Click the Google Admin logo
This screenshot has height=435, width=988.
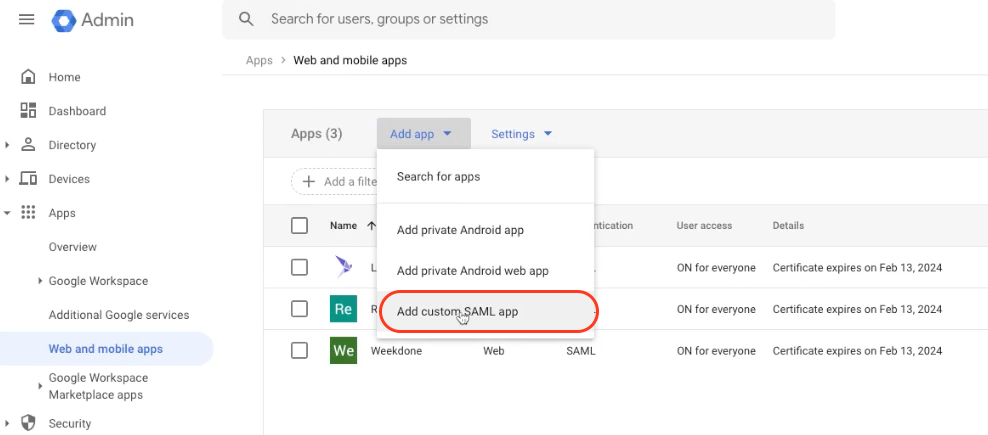(65, 20)
